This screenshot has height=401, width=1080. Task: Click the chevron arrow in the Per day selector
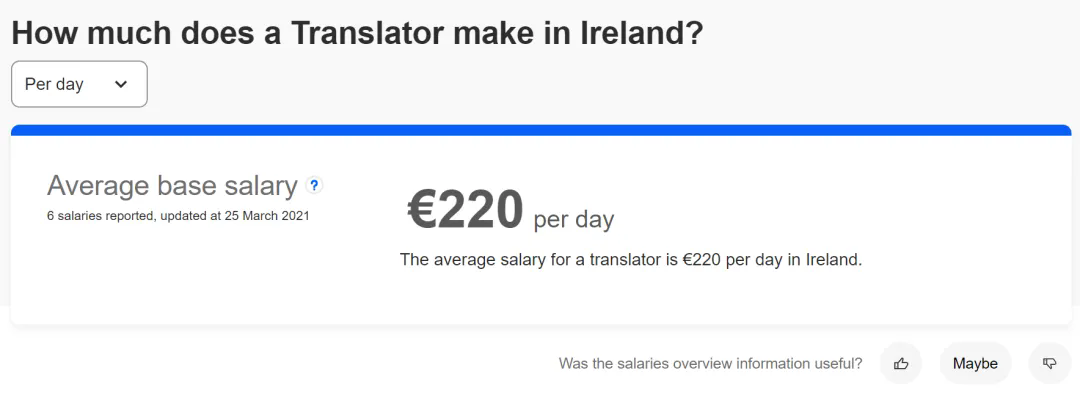[121, 85]
